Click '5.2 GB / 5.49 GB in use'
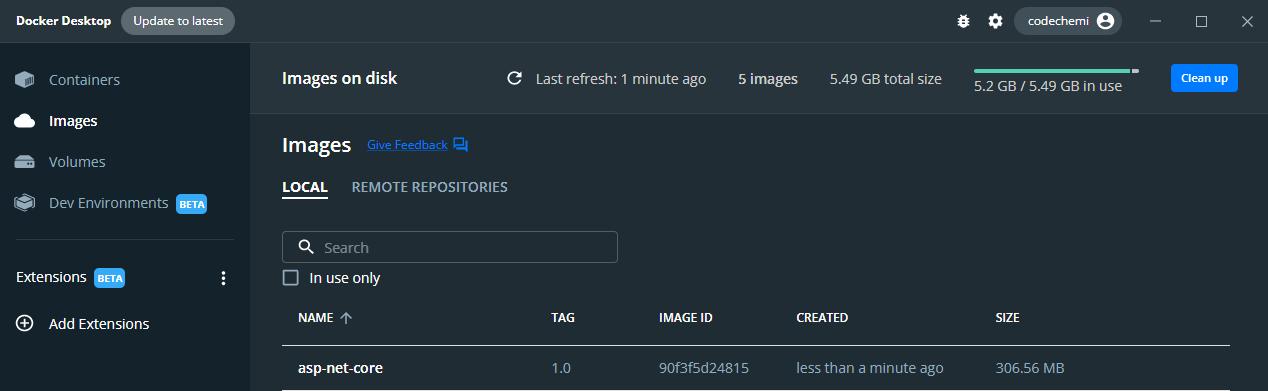The image size is (1268, 391). click(1048, 86)
